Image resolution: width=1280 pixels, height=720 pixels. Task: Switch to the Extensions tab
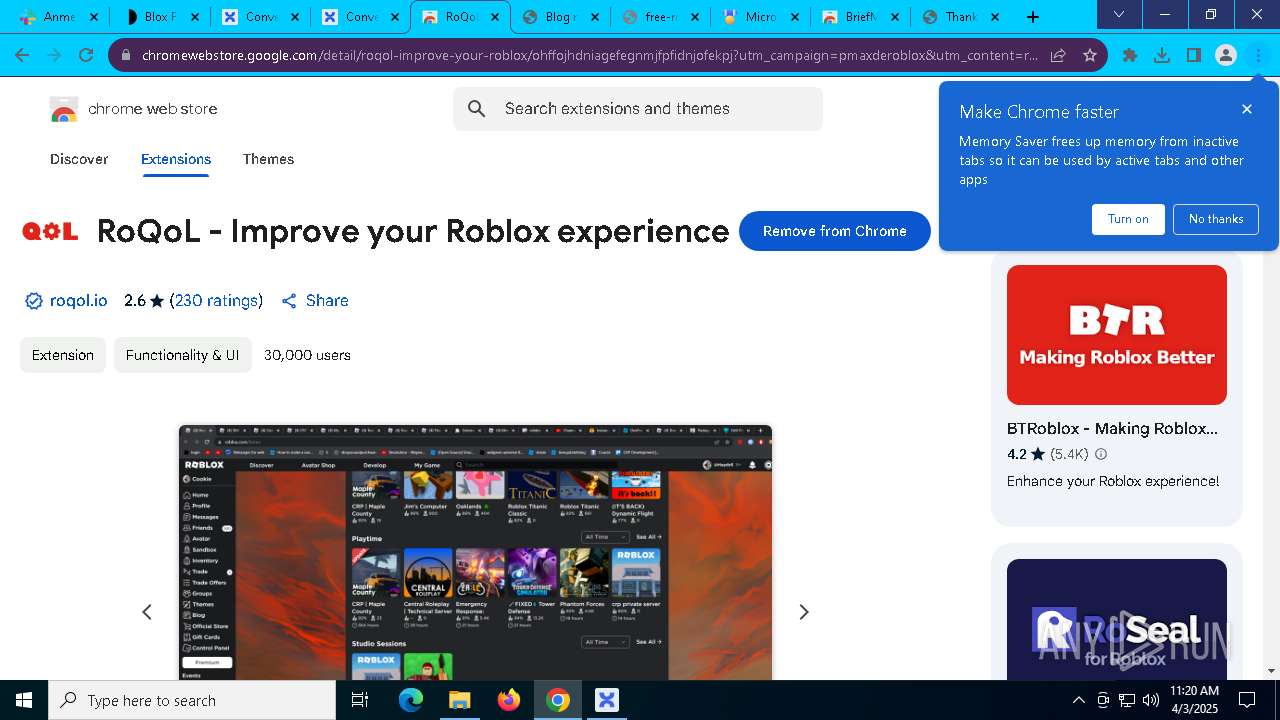pyautogui.click(x=176, y=159)
